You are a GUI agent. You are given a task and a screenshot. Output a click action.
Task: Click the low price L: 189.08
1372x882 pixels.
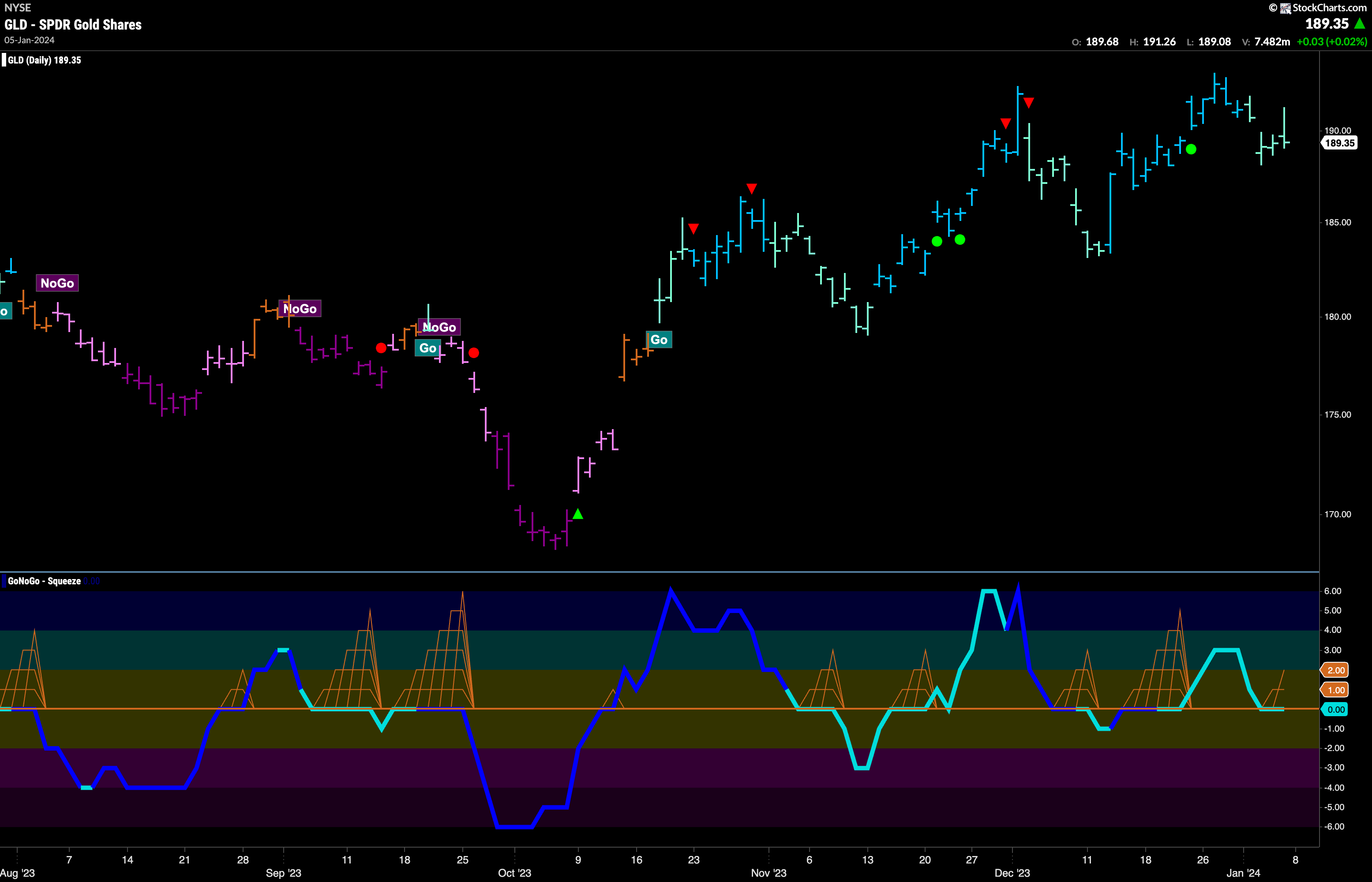[1209, 42]
